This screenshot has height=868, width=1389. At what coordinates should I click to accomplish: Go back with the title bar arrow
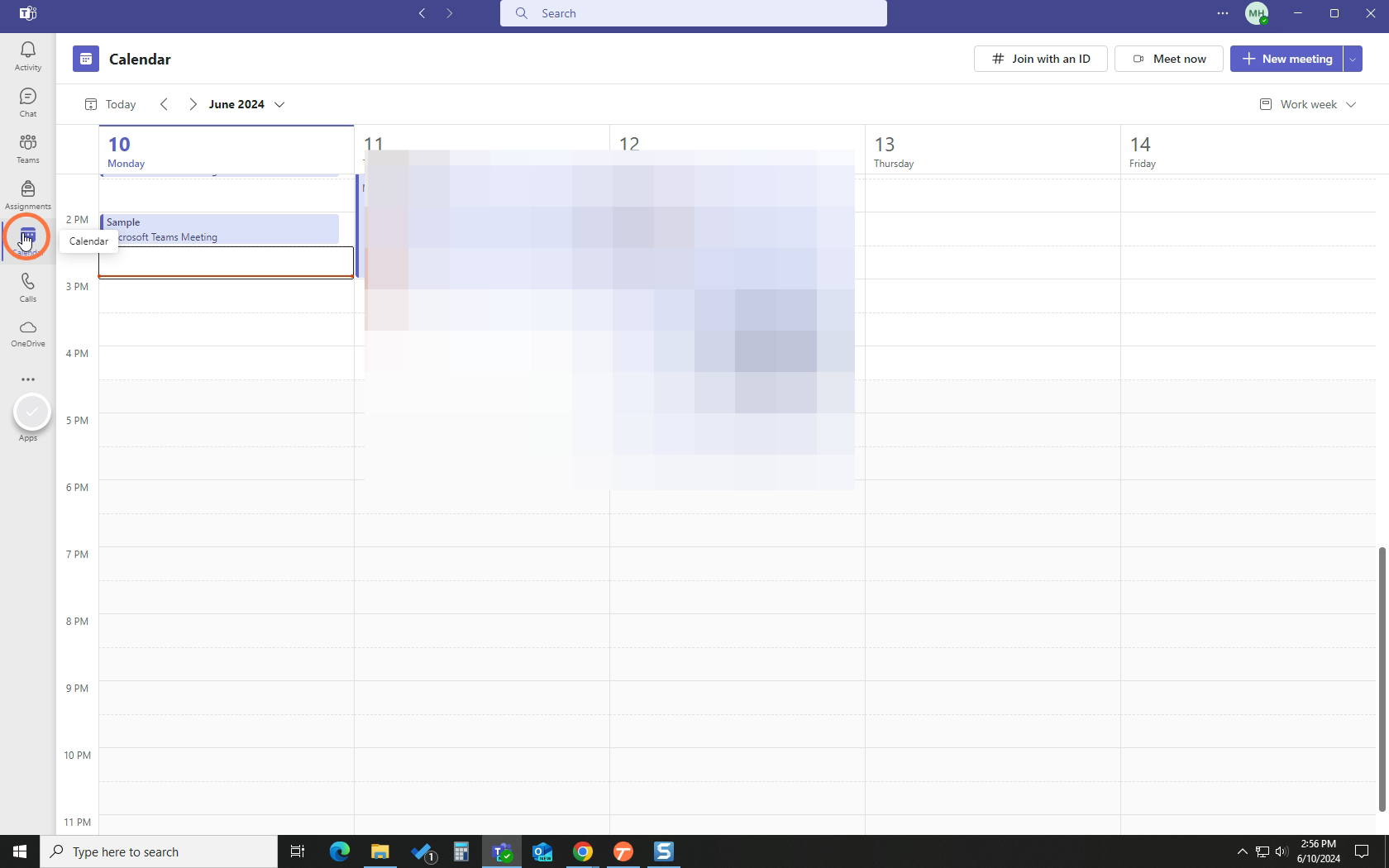422,13
